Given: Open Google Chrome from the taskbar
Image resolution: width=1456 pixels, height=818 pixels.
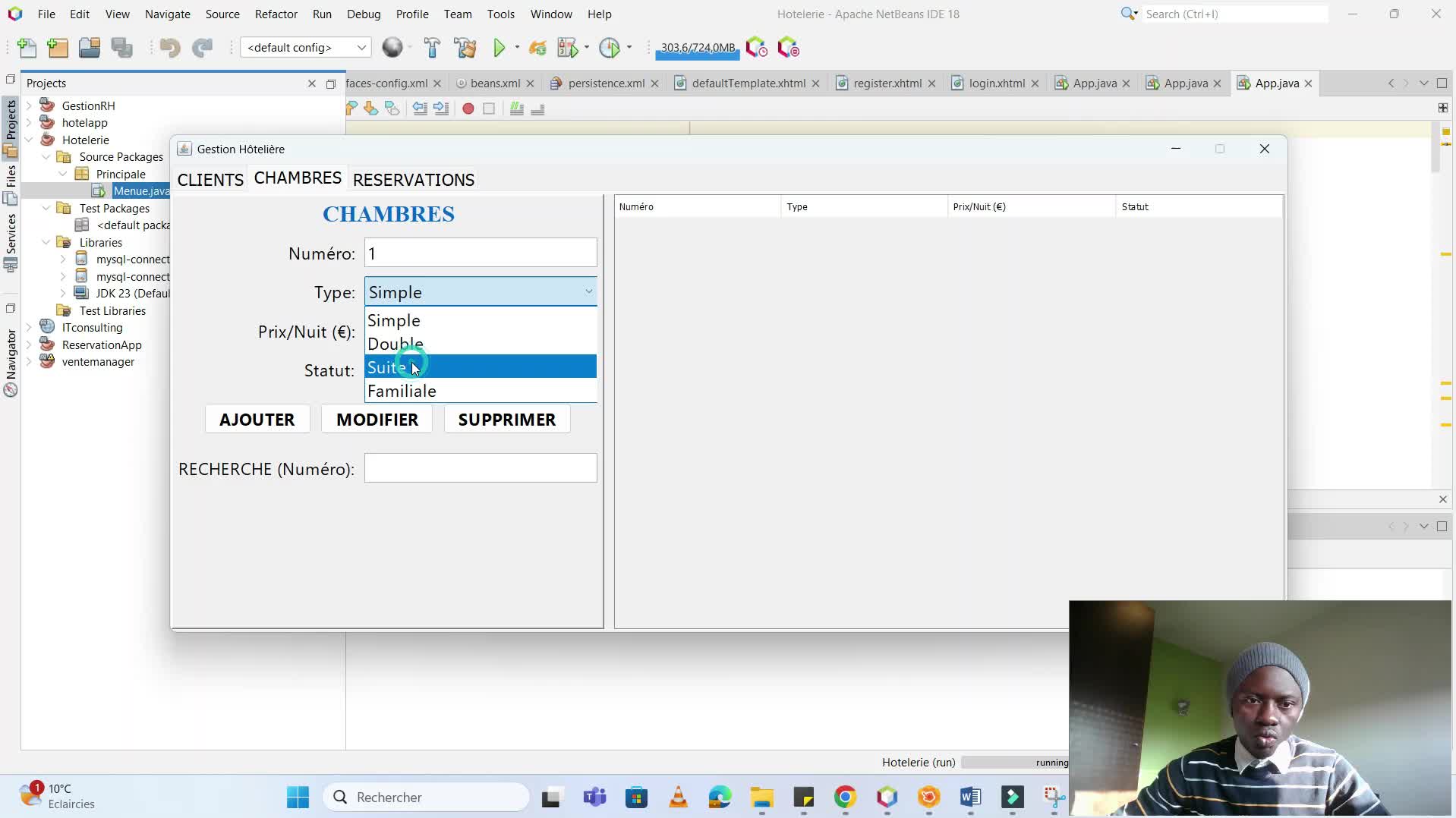Looking at the screenshot, I should pyautogui.click(x=845, y=797).
